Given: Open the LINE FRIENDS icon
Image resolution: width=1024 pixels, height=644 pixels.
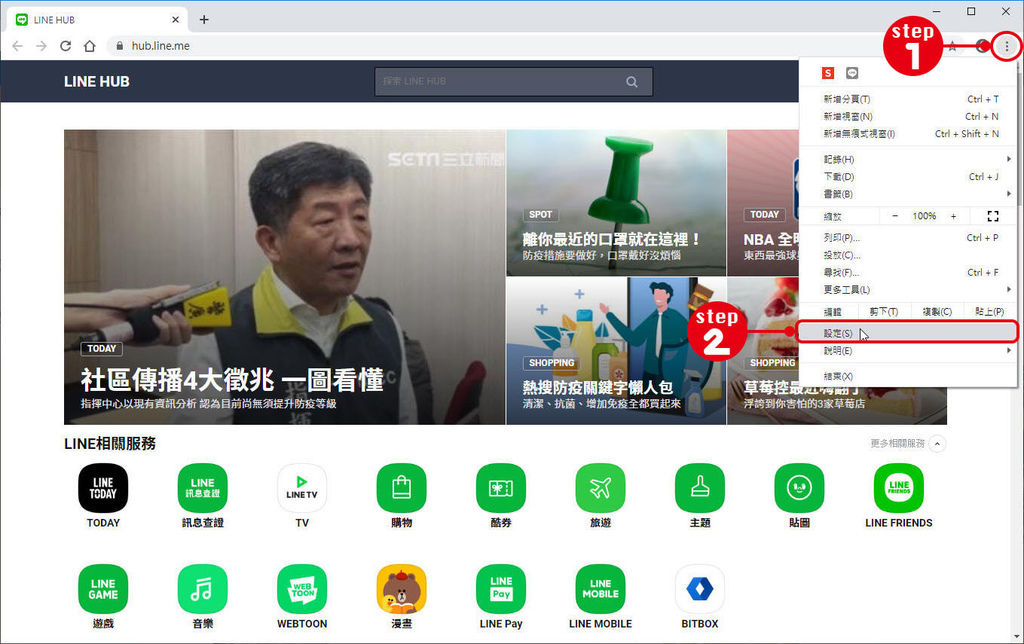Looking at the screenshot, I should 899,488.
